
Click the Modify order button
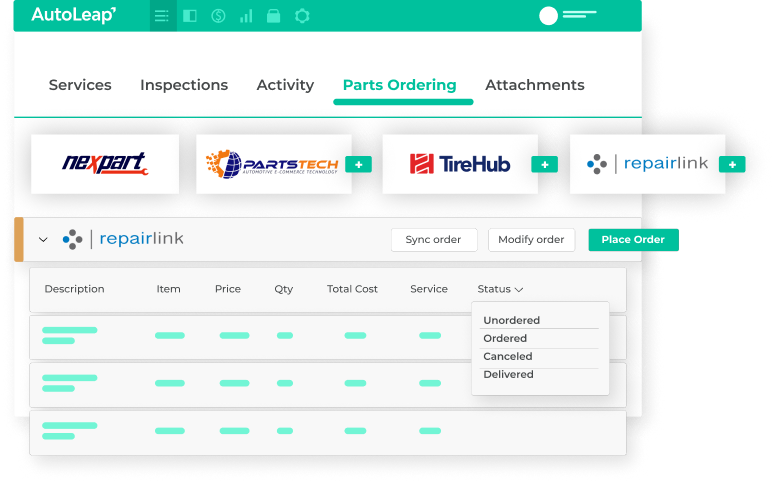tap(531, 240)
